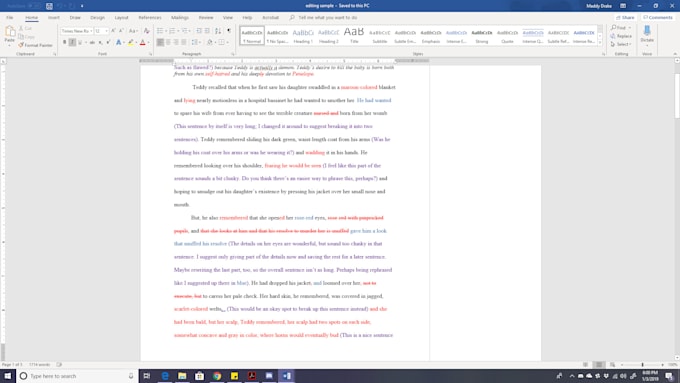
Task: Toggle Underline formatting
Action: click(x=80, y=42)
